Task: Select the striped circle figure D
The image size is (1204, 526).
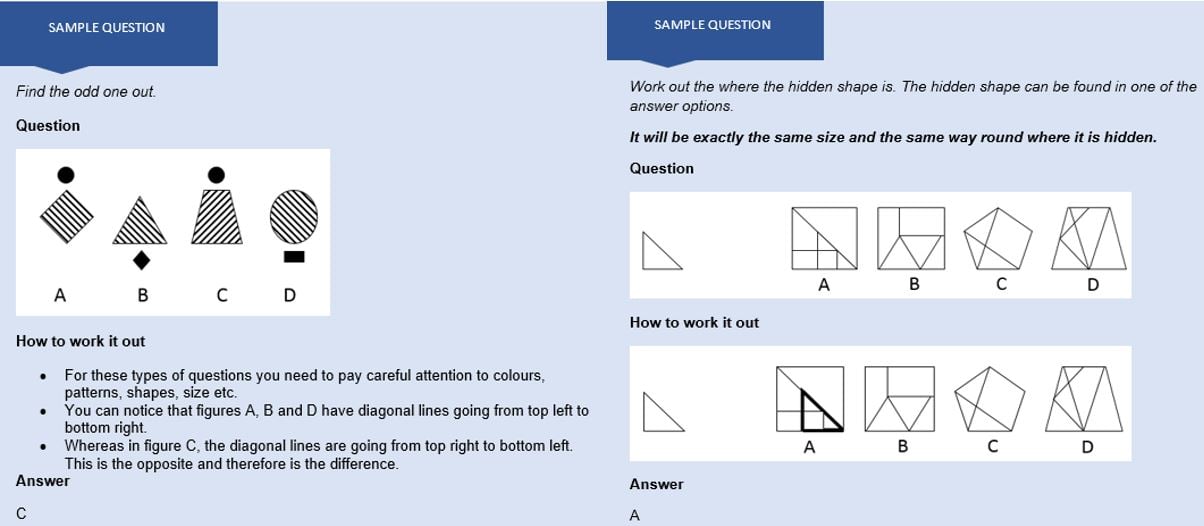Action: pos(294,214)
